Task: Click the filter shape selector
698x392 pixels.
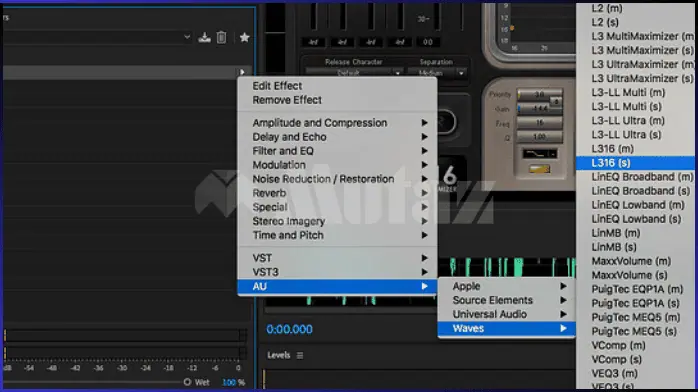Action: click(540, 154)
